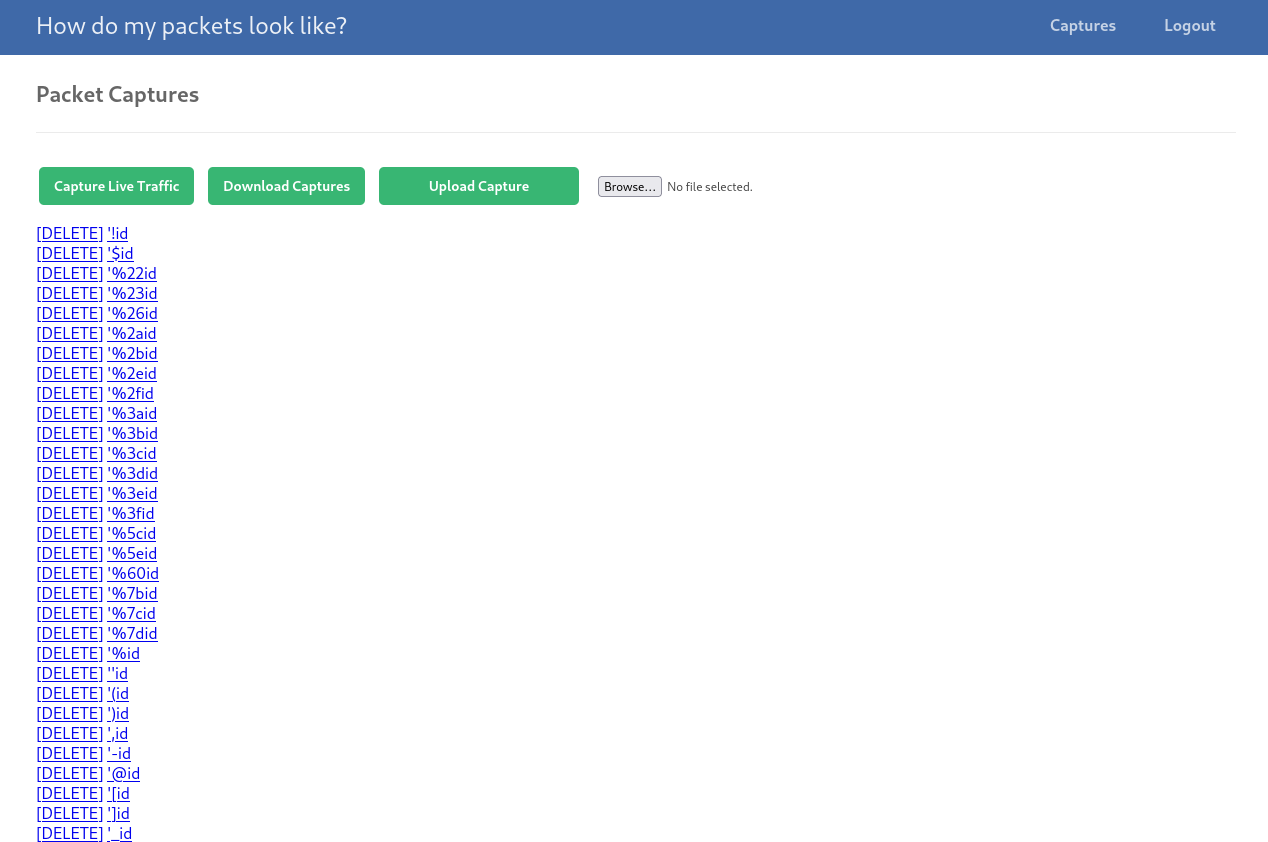
Task: Delete the '(id capture
Action: [x=70, y=693]
